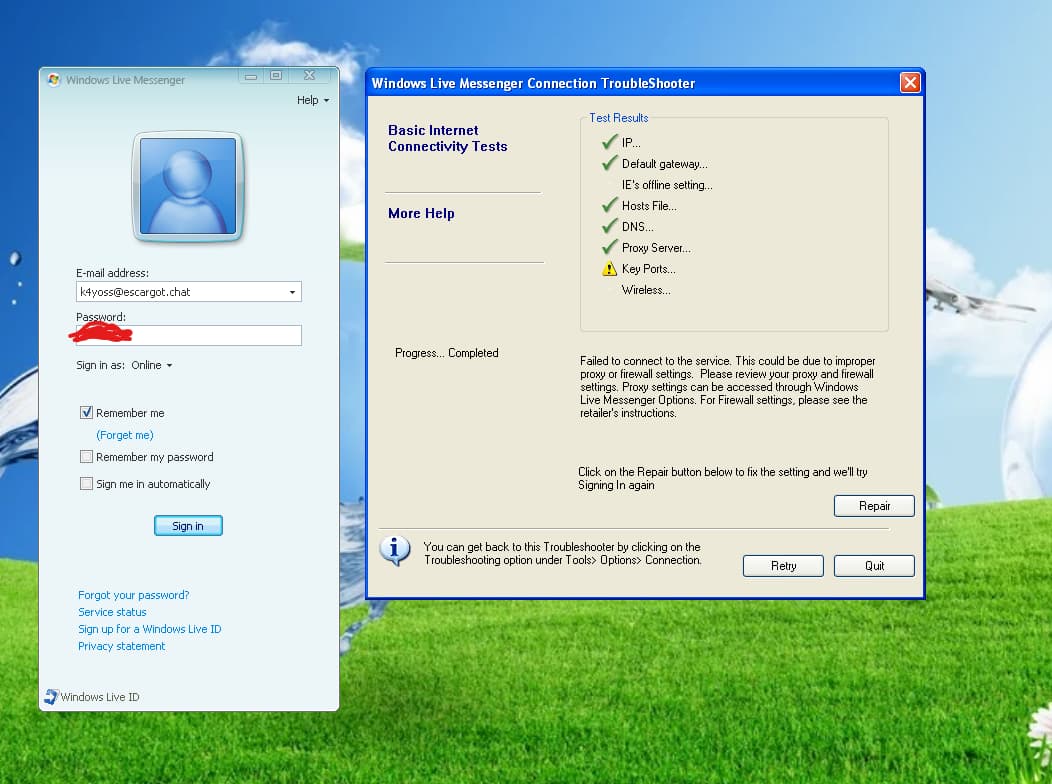Image resolution: width=1052 pixels, height=784 pixels.
Task: Close the Connection TroubleShooter with red X
Action: tap(910, 82)
